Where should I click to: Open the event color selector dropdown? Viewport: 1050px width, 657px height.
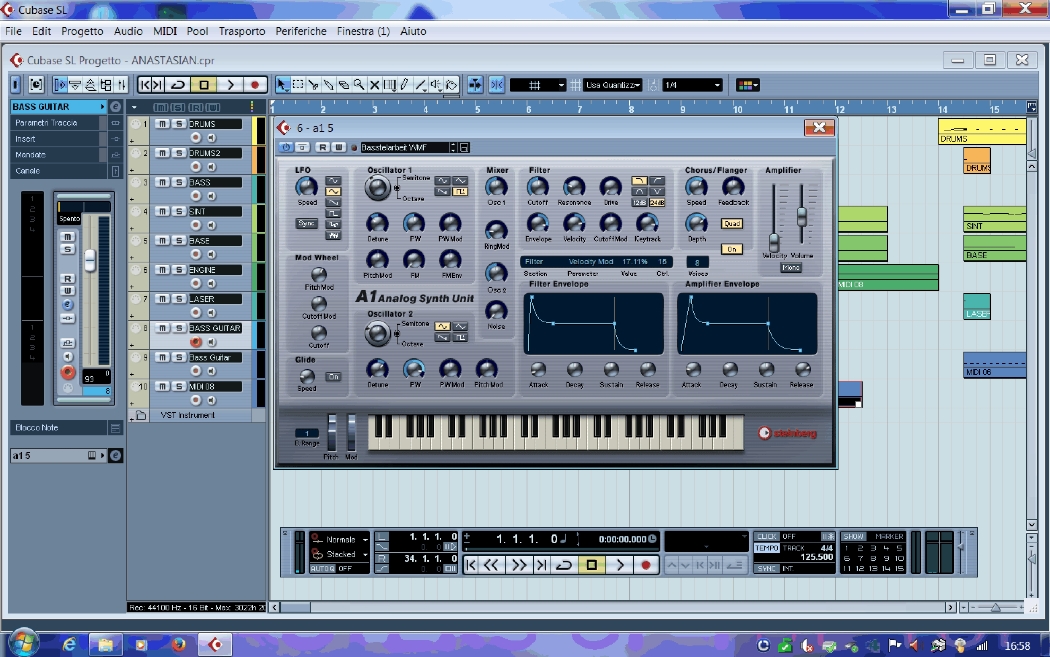click(x=747, y=85)
